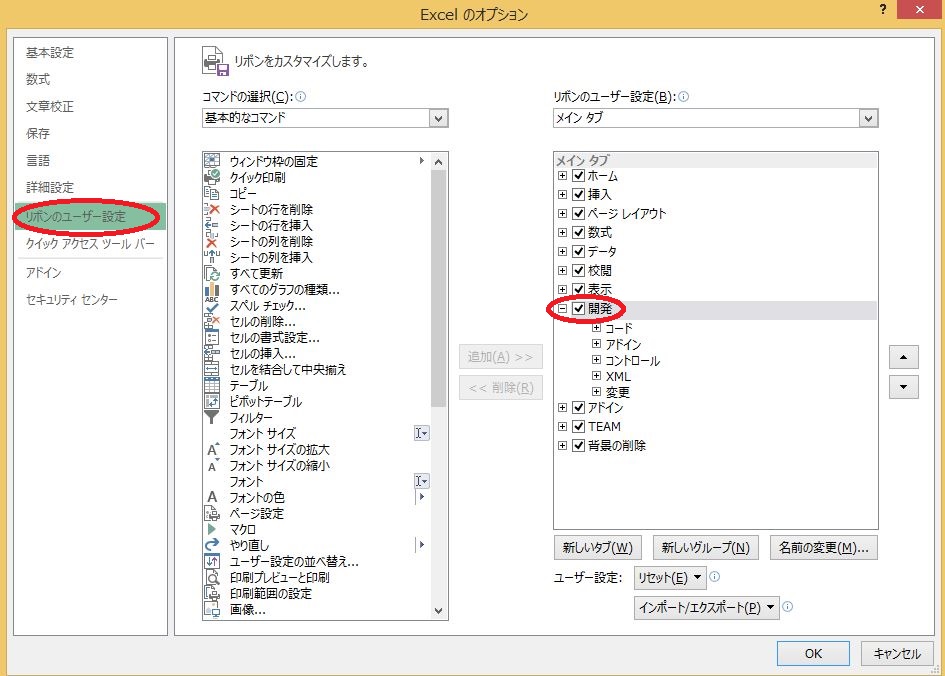Expand the ホーム tab node
This screenshot has height=676, width=945.
[x=562, y=175]
